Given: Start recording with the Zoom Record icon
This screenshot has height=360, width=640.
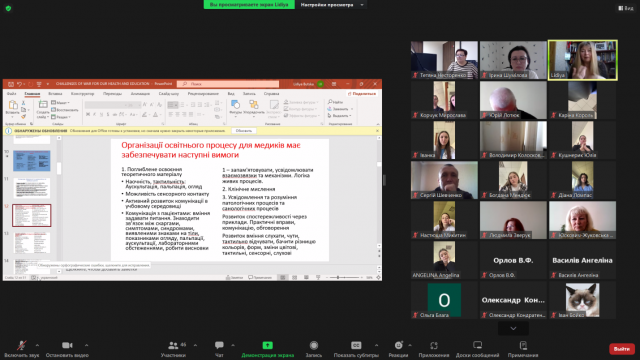Looking at the screenshot, I should (313, 345).
